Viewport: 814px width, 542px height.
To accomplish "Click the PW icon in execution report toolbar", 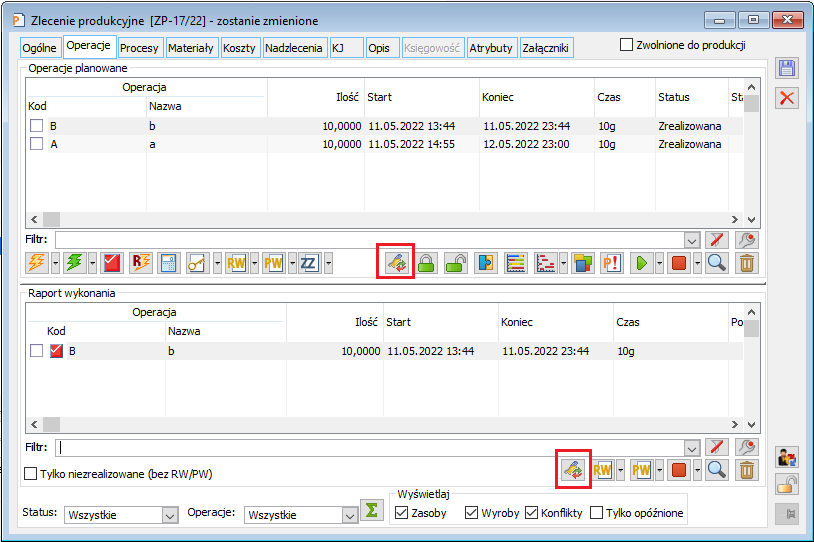I will (642, 470).
